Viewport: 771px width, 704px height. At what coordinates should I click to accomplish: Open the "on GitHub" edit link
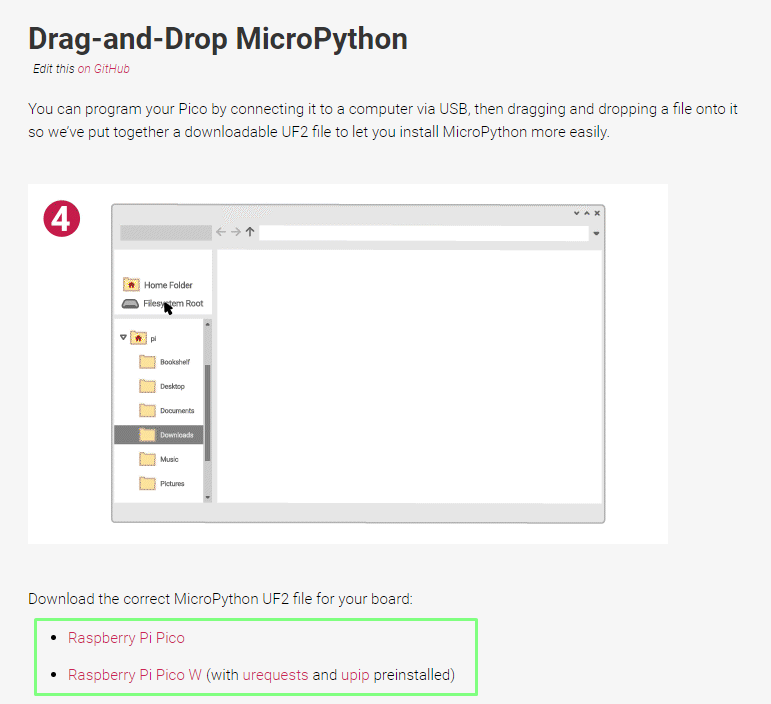point(104,69)
